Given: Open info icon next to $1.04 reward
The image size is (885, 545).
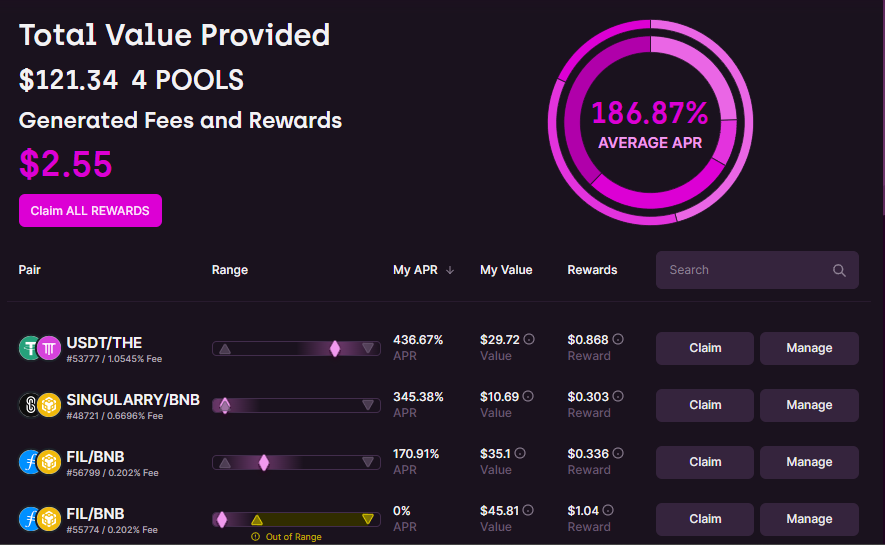Looking at the screenshot, I should click(608, 510).
